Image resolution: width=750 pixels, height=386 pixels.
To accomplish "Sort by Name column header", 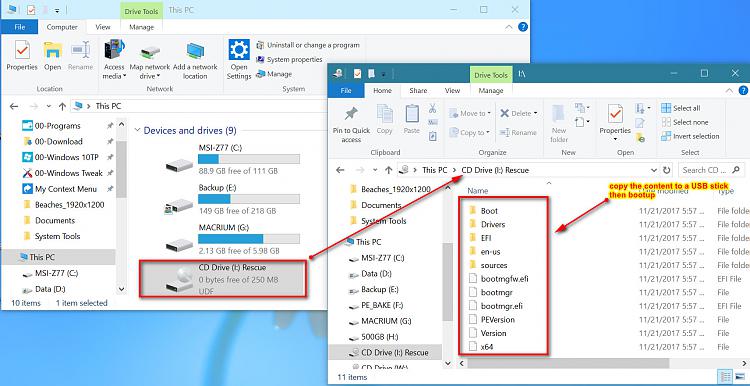I will (477, 191).
